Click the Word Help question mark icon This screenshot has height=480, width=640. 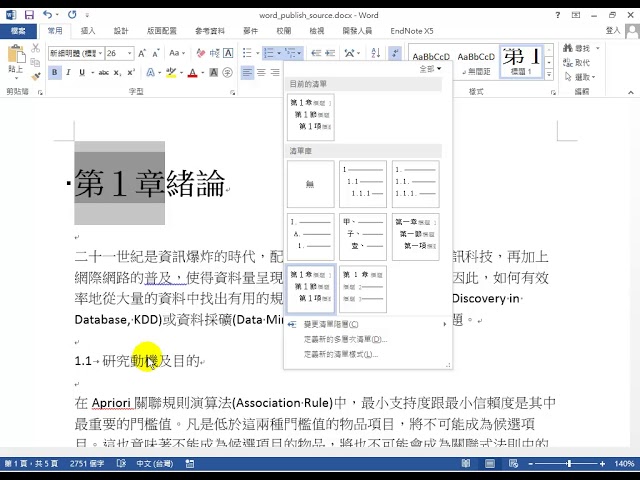click(558, 15)
